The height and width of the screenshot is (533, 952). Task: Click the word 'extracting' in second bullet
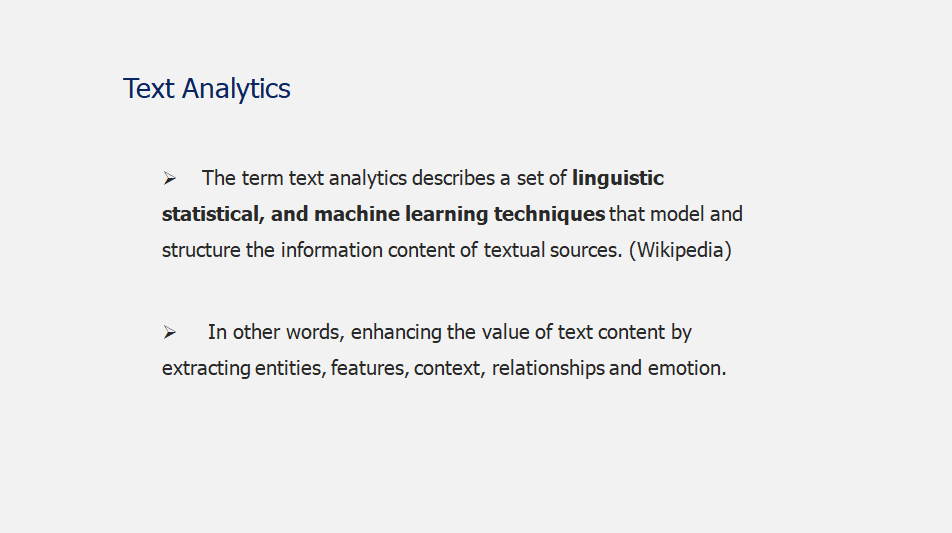point(206,368)
